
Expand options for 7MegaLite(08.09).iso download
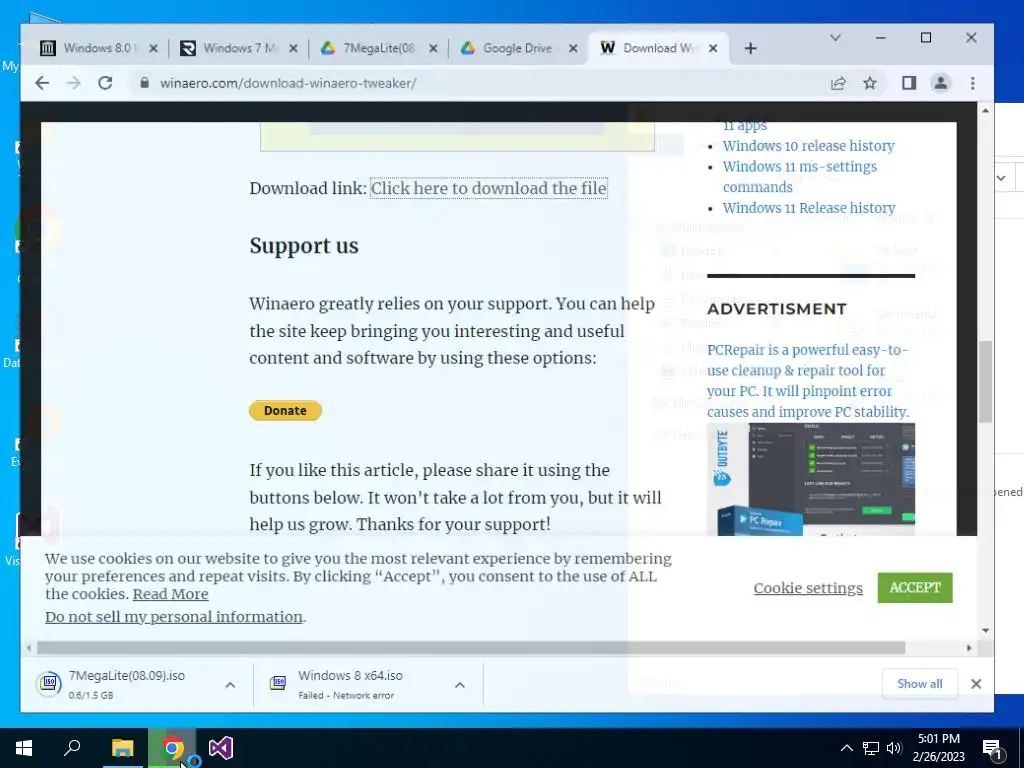point(230,684)
